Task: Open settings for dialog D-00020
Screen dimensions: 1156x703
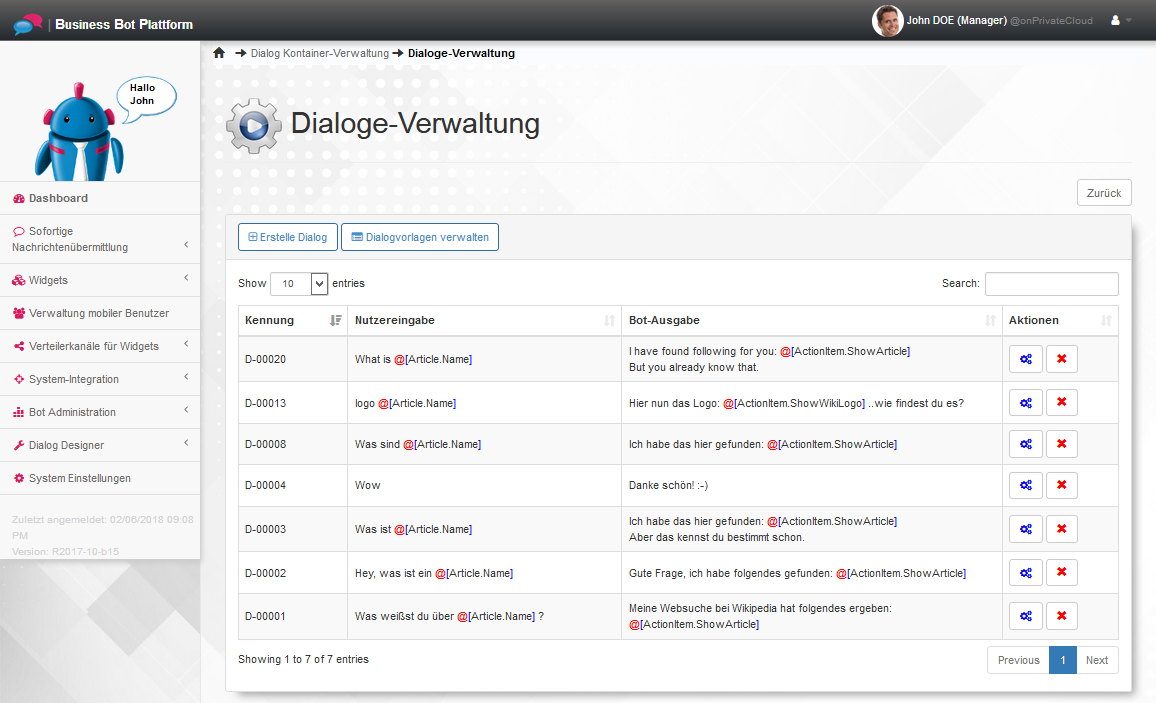Action: point(1025,359)
